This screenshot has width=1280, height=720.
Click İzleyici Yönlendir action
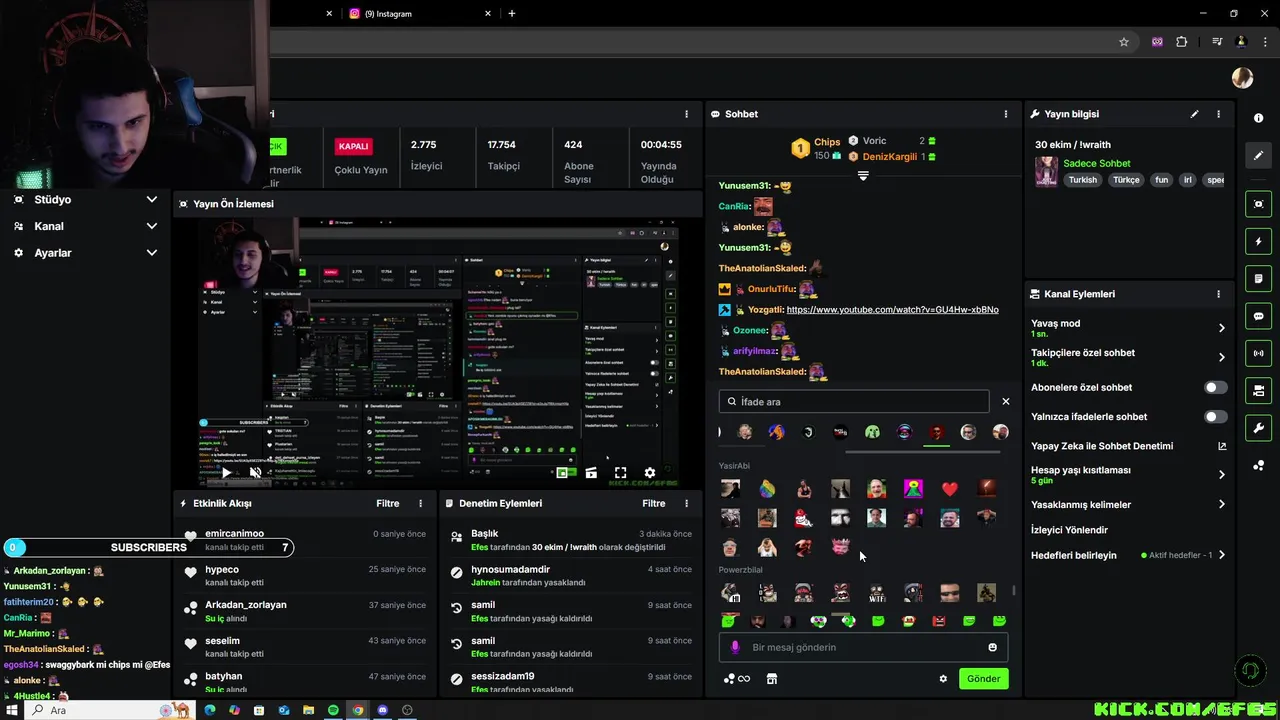pyautogui.click(x=1069, y=530)
